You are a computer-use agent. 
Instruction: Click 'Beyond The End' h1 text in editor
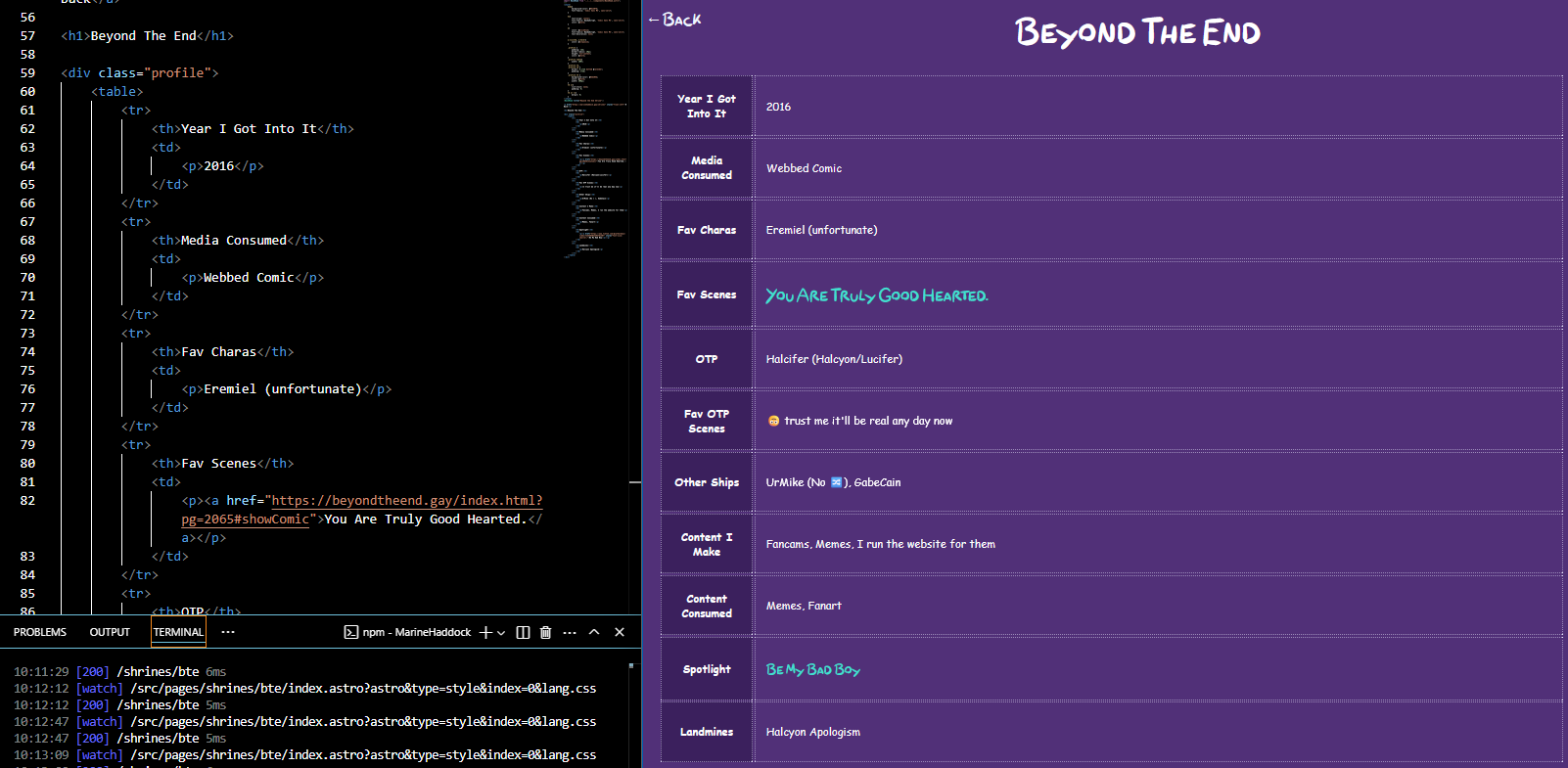click(143, 36)
